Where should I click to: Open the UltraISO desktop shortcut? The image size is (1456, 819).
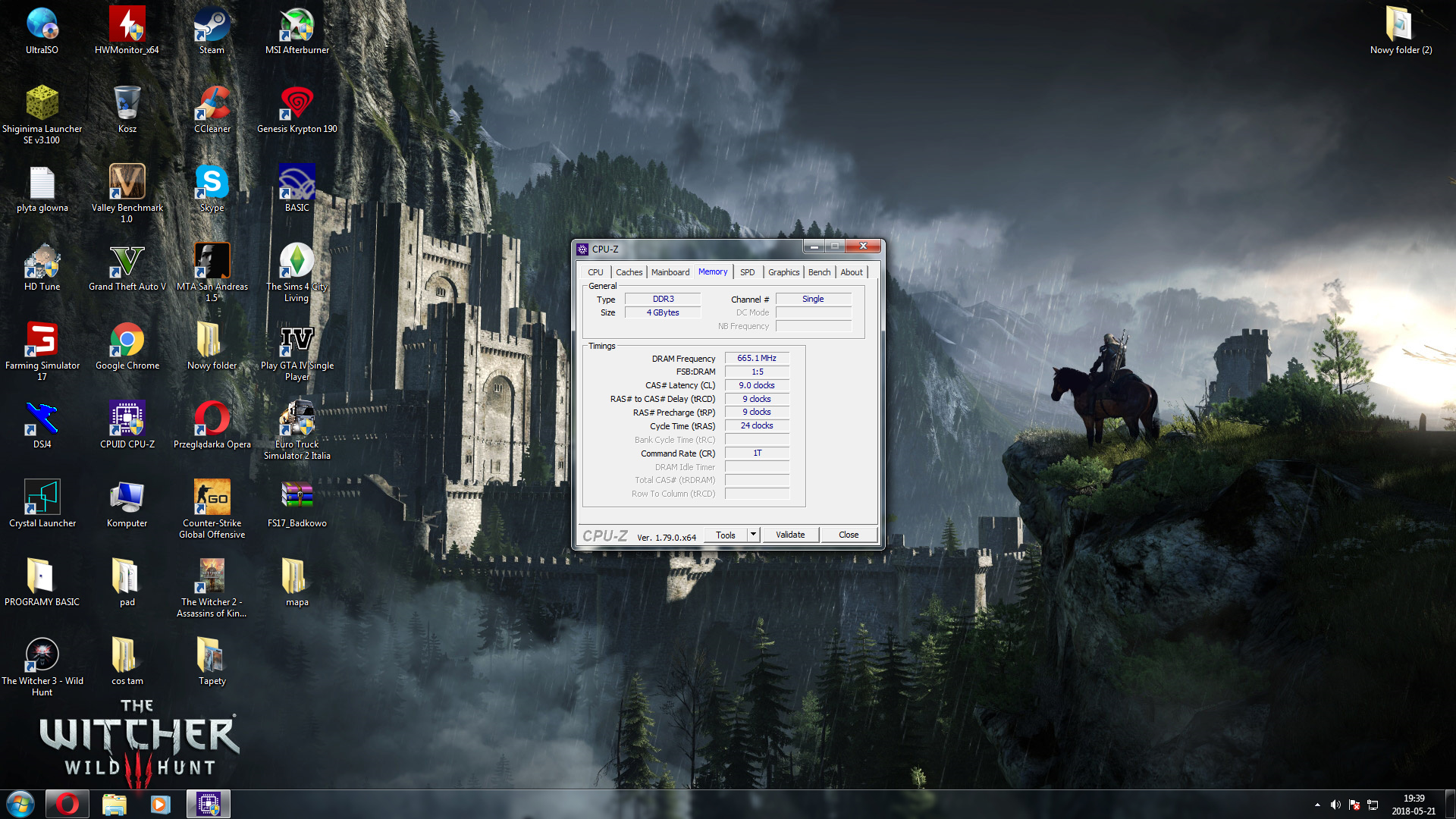click(x=42, y=31)
